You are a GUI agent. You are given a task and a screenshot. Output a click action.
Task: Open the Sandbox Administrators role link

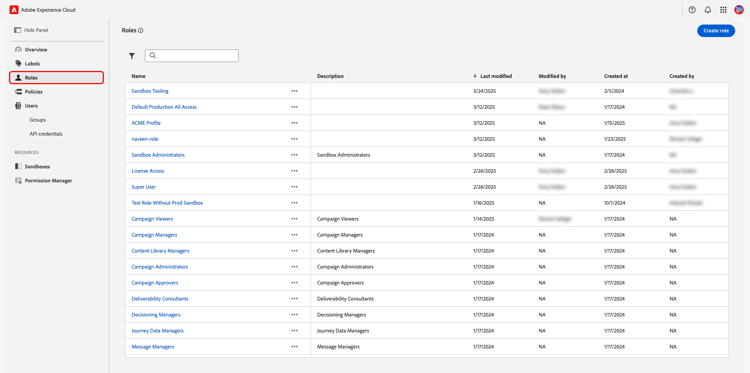[158, 155]
